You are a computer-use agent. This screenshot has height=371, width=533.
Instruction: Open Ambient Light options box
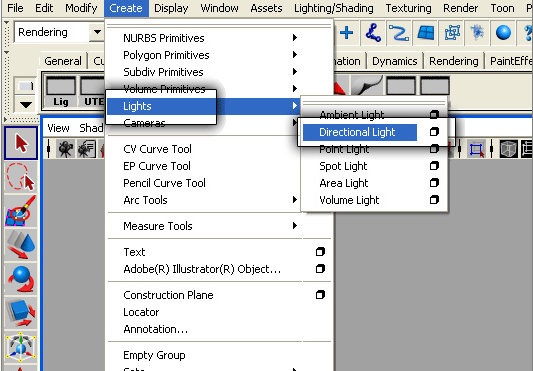(x=434, y=115)
